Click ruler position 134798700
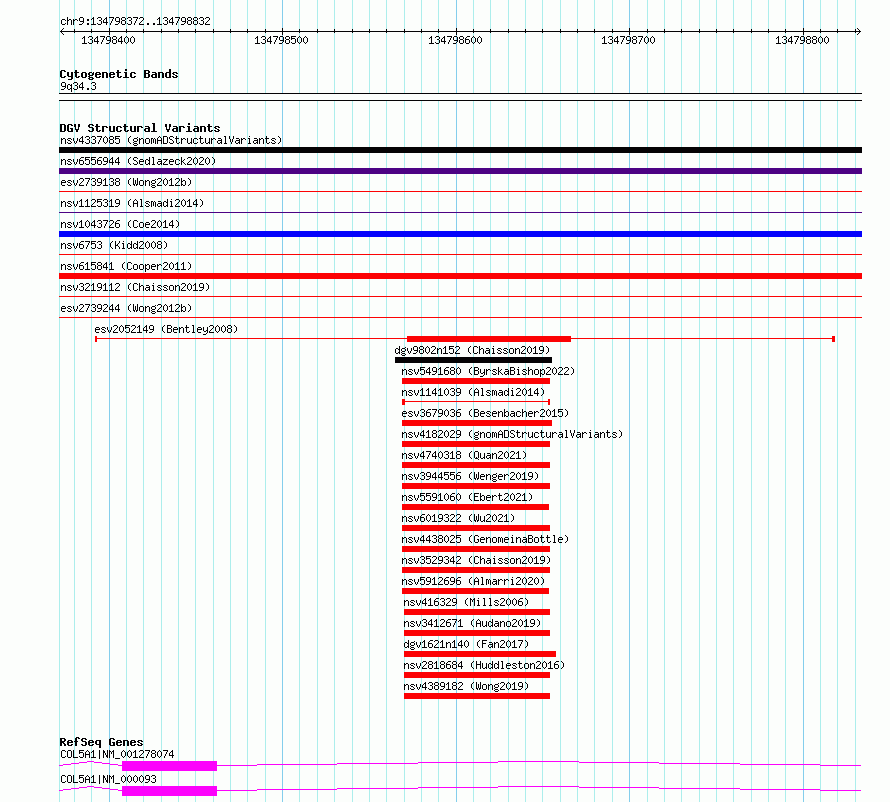 [628, 40]
